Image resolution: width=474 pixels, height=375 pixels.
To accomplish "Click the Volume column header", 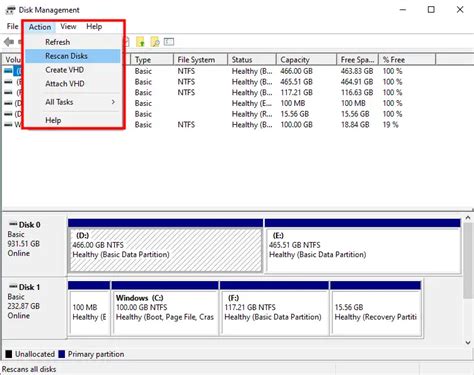I will click(x=13, y=60).
